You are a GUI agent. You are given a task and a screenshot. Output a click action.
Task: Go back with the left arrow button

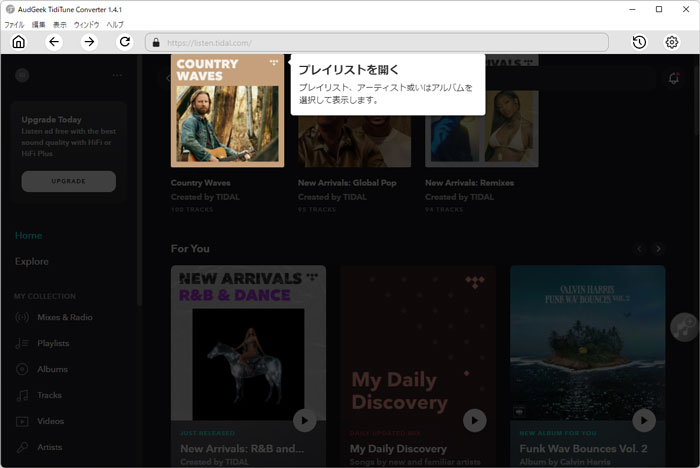[54, 42]
